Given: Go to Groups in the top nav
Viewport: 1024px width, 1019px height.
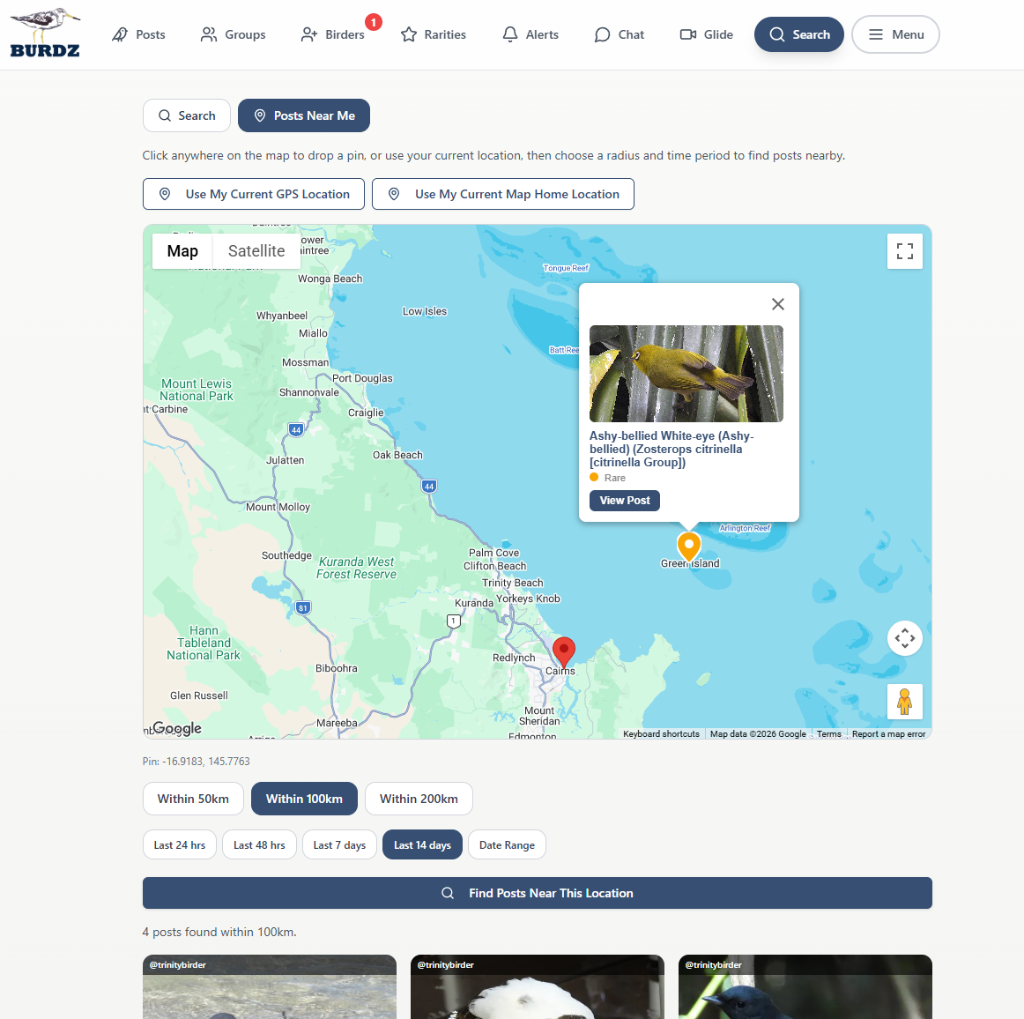Looking at the screenshot, I should (x=233, y=35).
